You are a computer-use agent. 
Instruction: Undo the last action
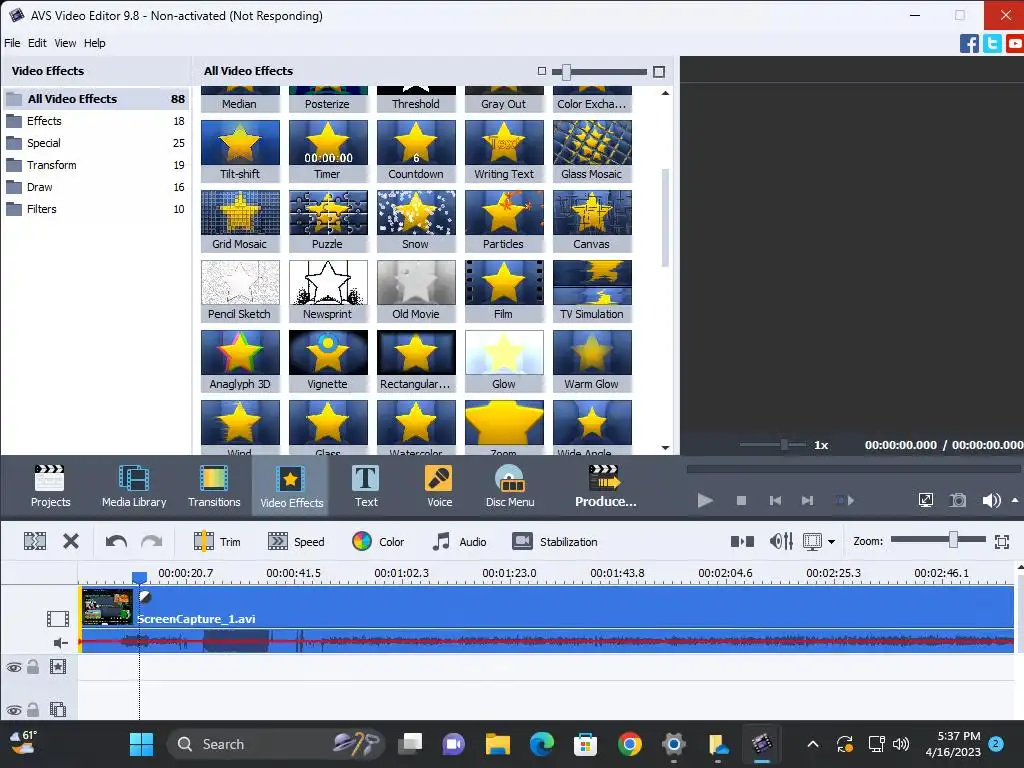(x=116, y=541)
